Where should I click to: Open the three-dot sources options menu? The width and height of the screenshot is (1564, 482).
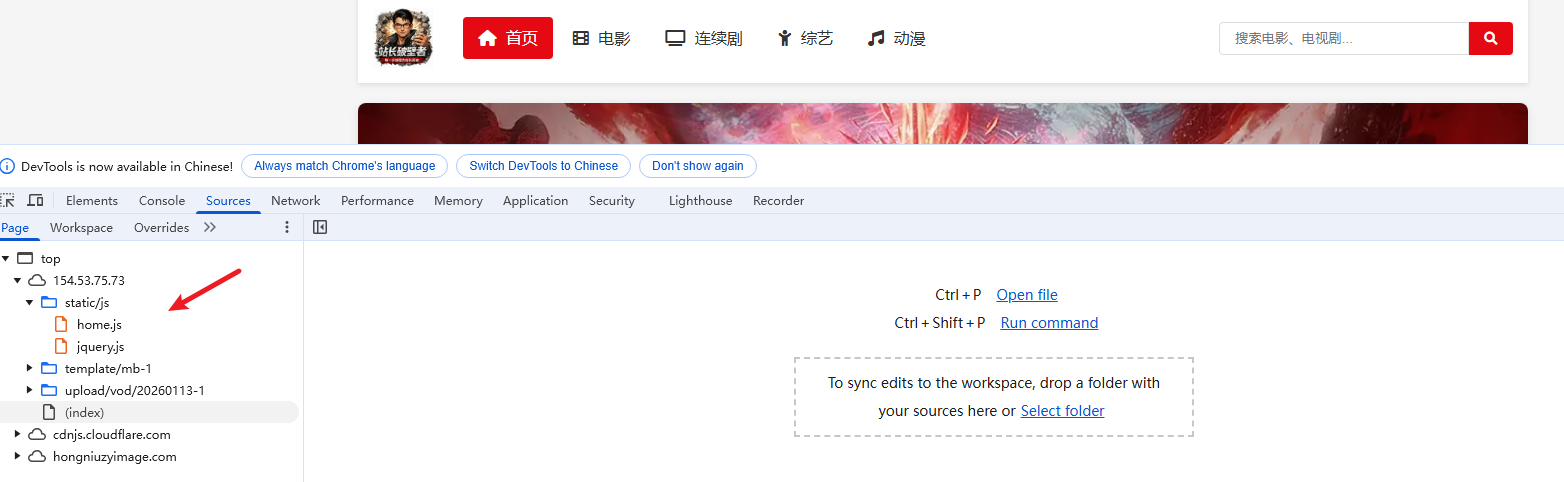pyautogui.click(x=287, y=227)
